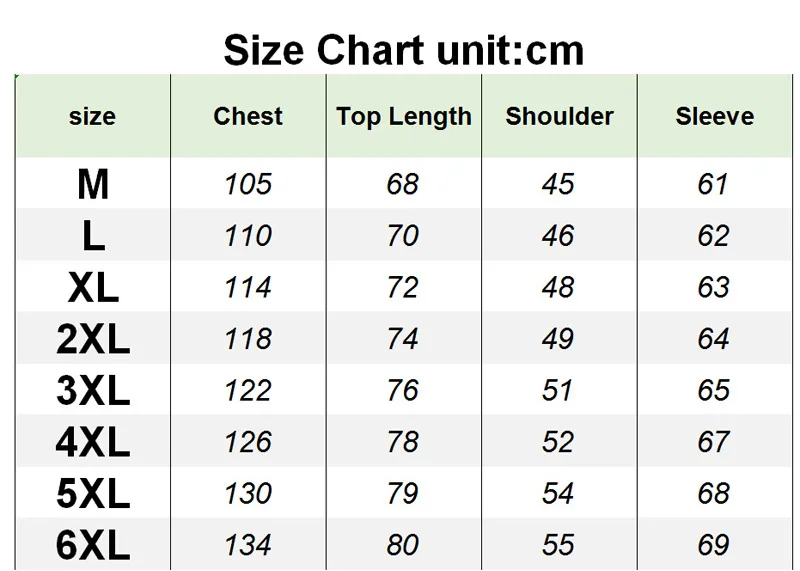Click the 5XL size row label

[x=93, y=493]
